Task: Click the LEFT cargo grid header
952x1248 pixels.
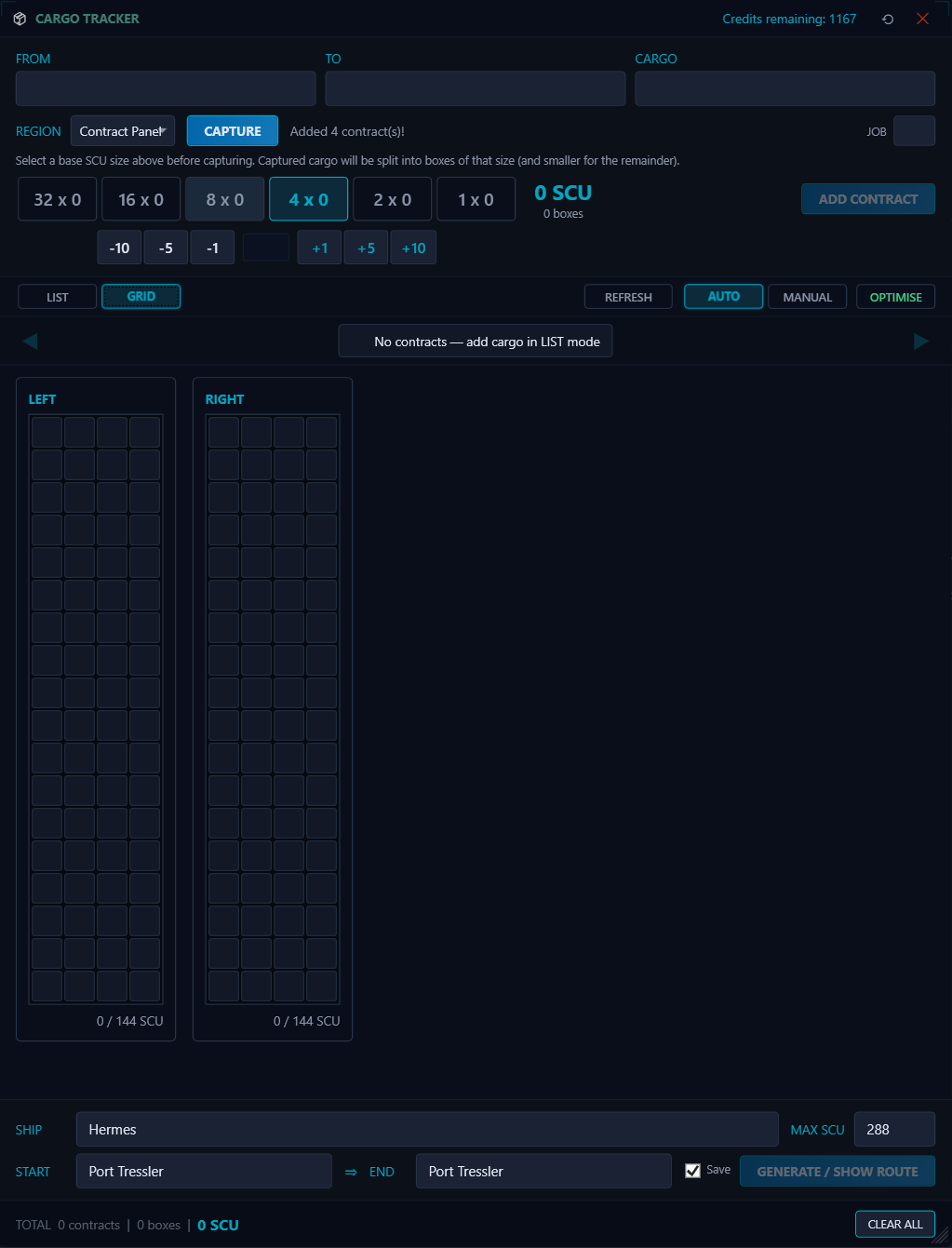Action: click(43, 399)
